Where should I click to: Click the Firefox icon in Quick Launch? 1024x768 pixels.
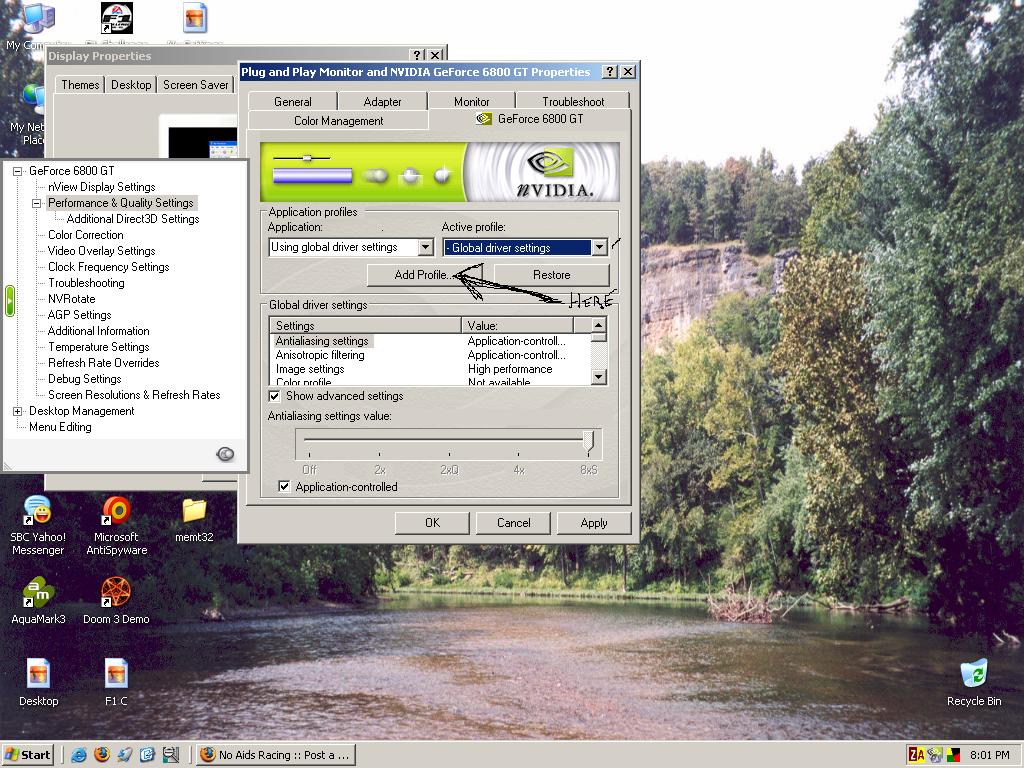coord(101,755)
